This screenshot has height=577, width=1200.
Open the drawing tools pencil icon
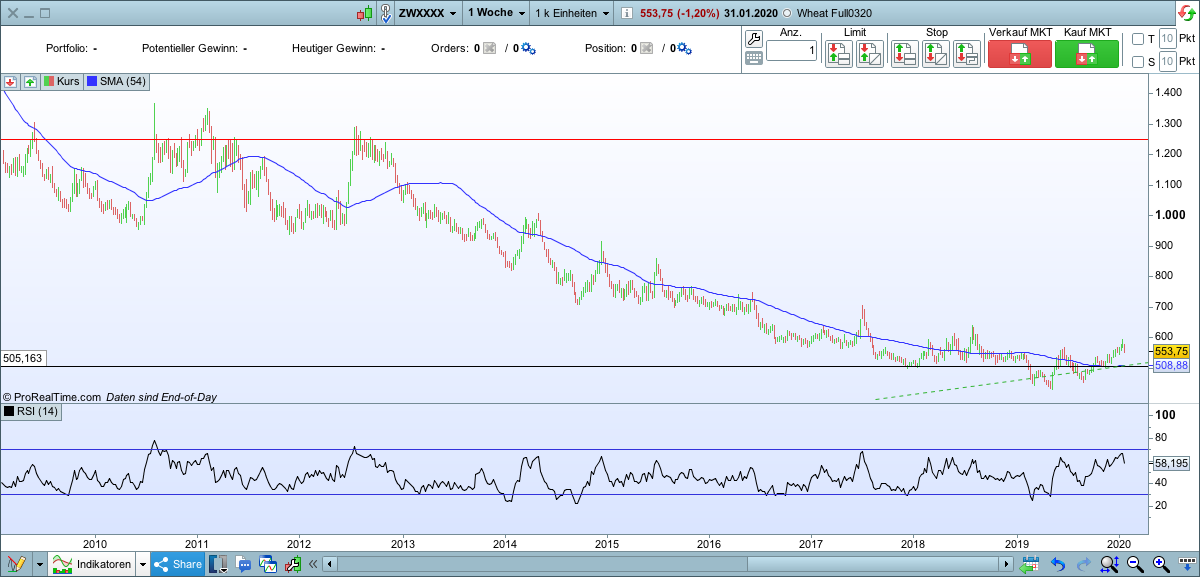click(x=15, y=564)
